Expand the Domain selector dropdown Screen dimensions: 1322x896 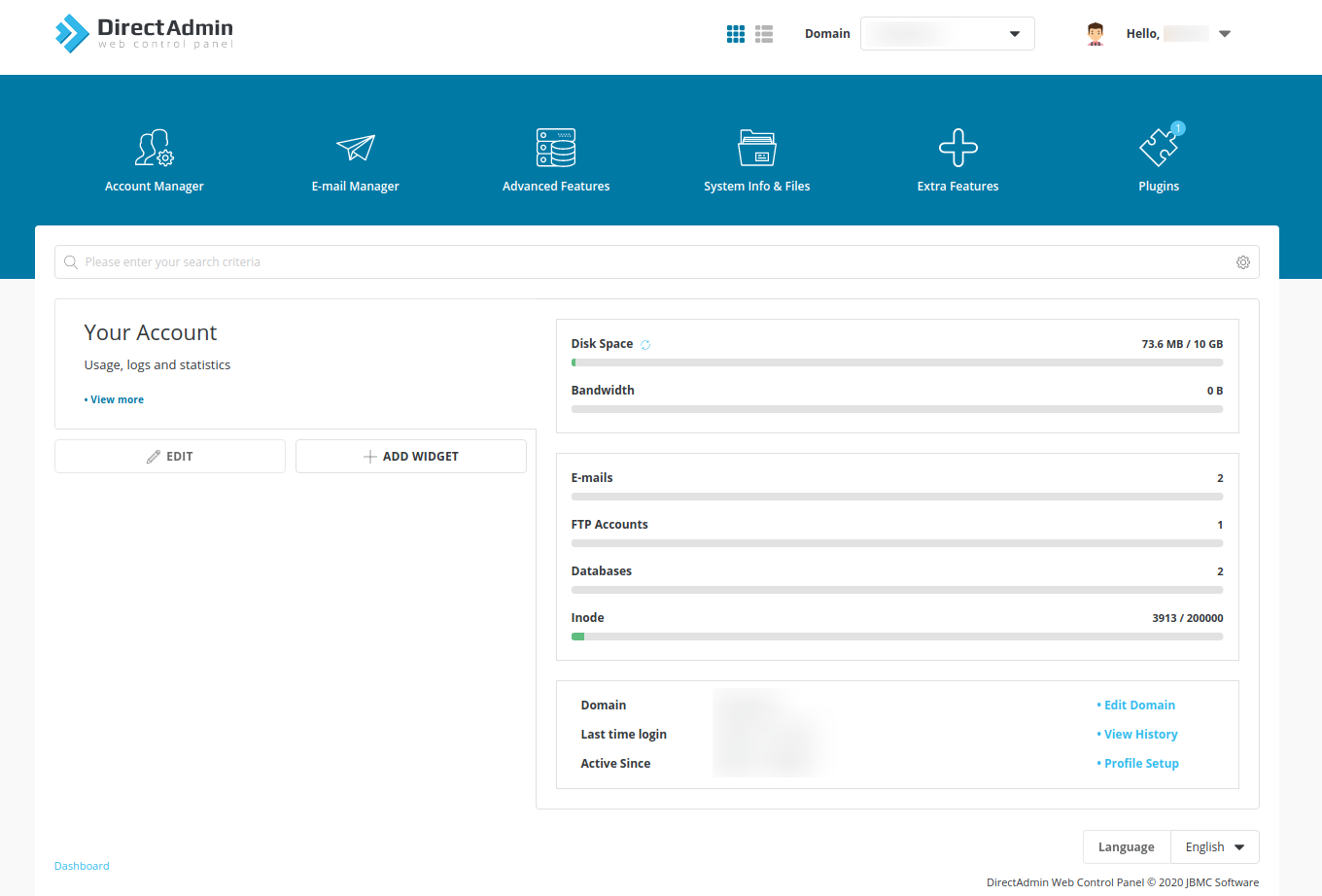pos(947,34)
